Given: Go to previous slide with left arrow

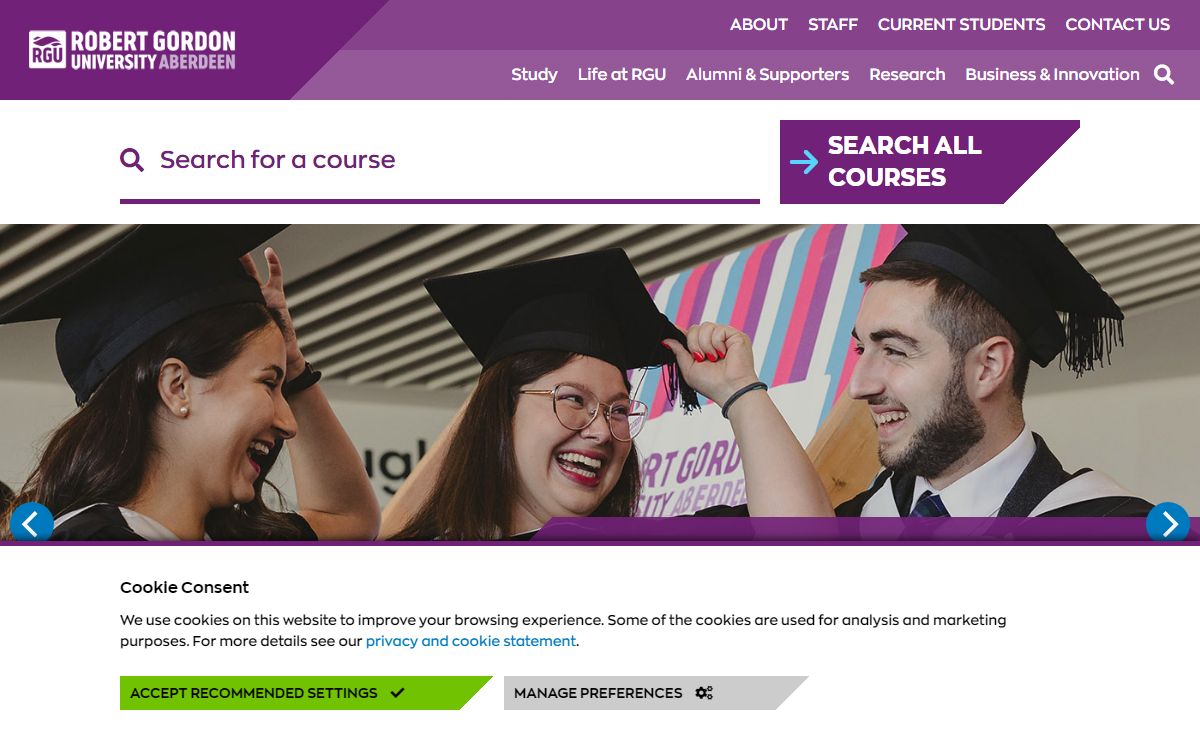Looking at the screenshot, I should [x=31, y=523].
